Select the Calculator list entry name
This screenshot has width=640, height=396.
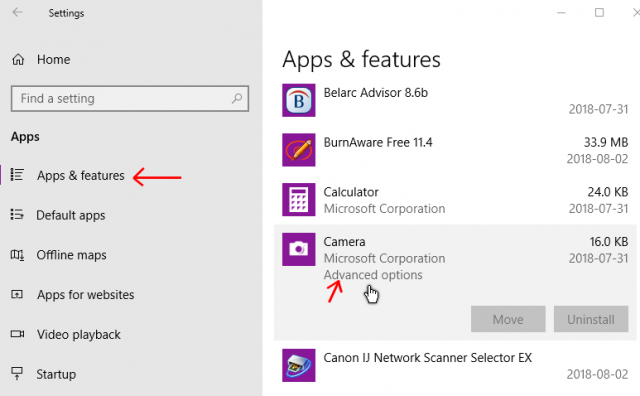click(x=351, y=192)
